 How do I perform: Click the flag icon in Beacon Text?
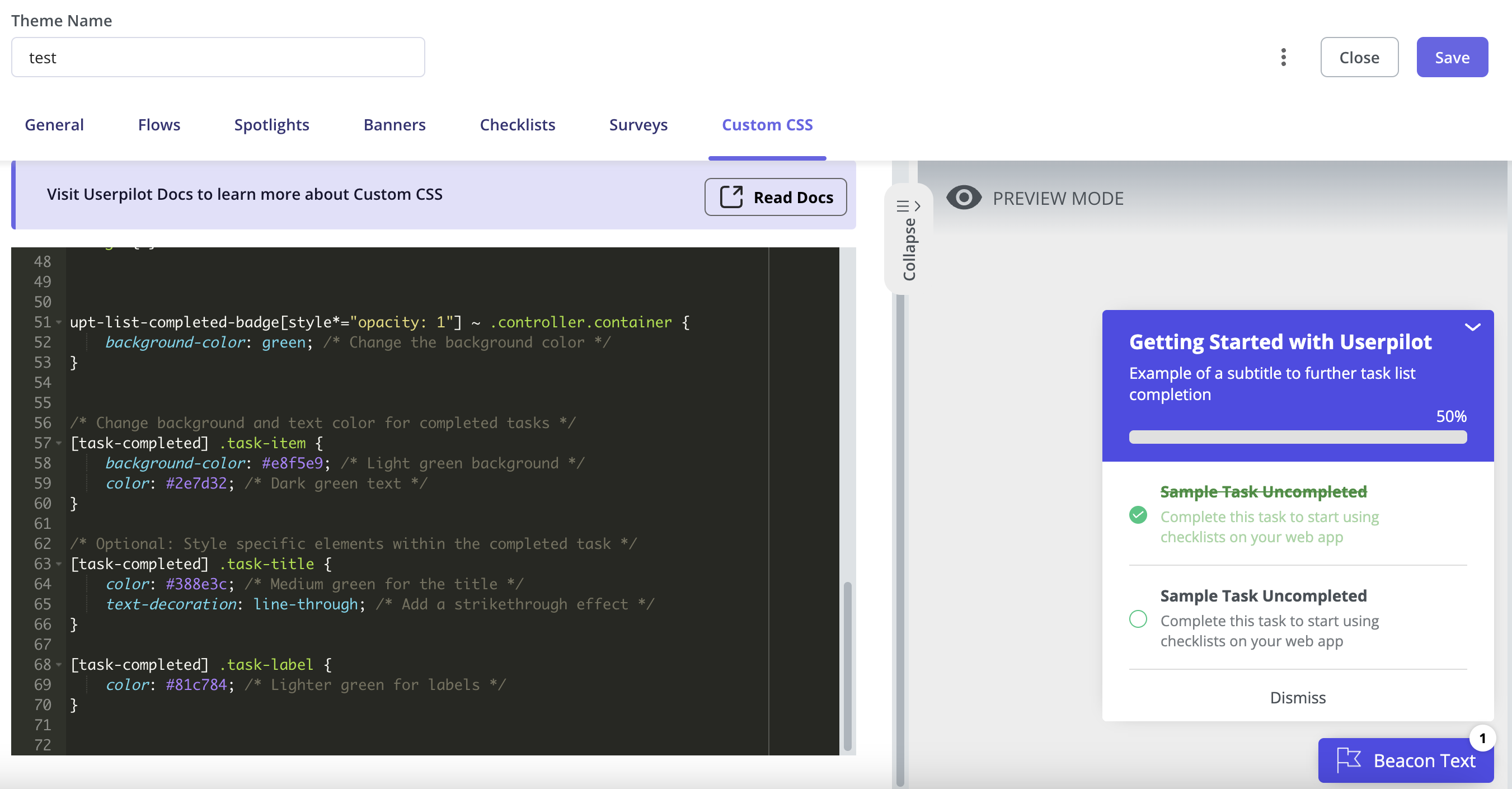coord(1348,760)
